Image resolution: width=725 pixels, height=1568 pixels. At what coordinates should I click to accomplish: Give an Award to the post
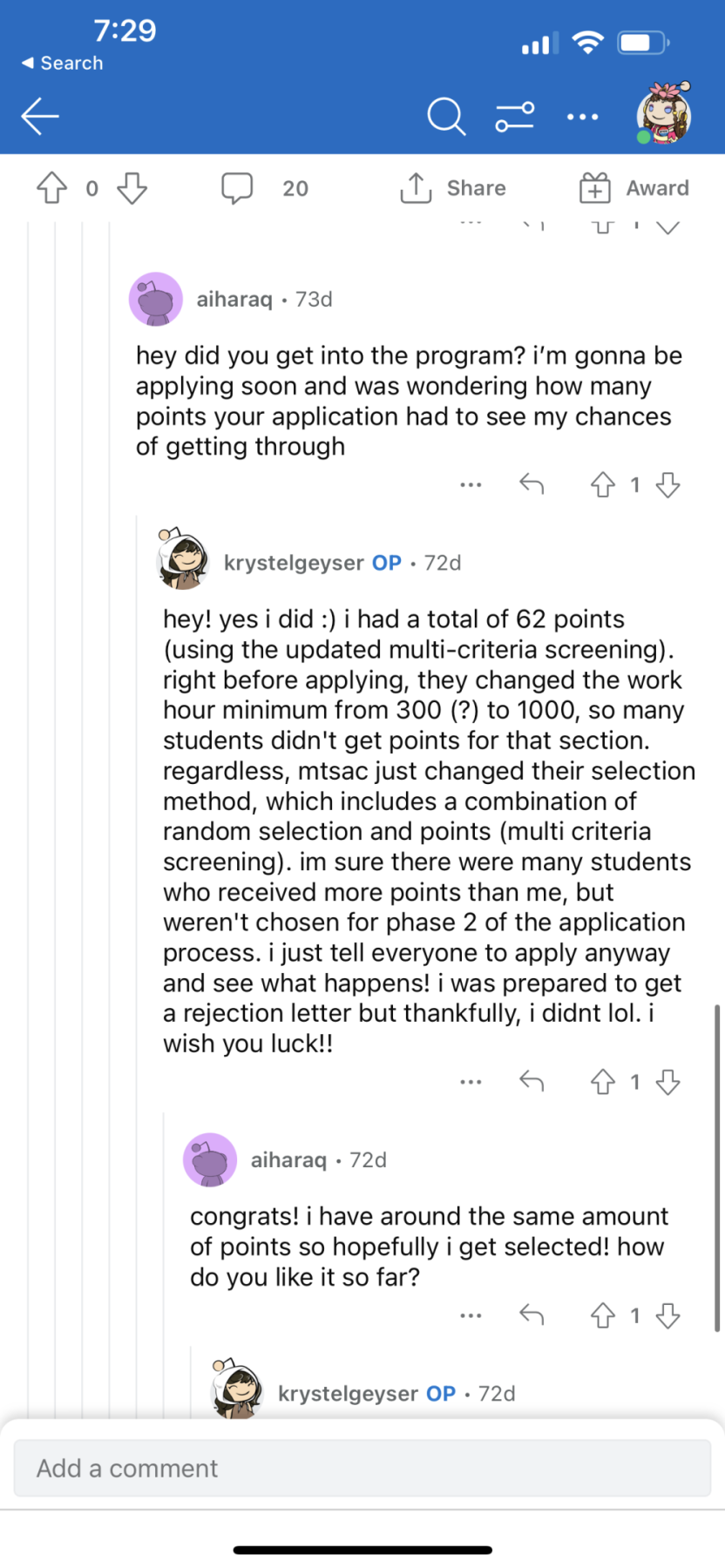click(x=634, y=188)
